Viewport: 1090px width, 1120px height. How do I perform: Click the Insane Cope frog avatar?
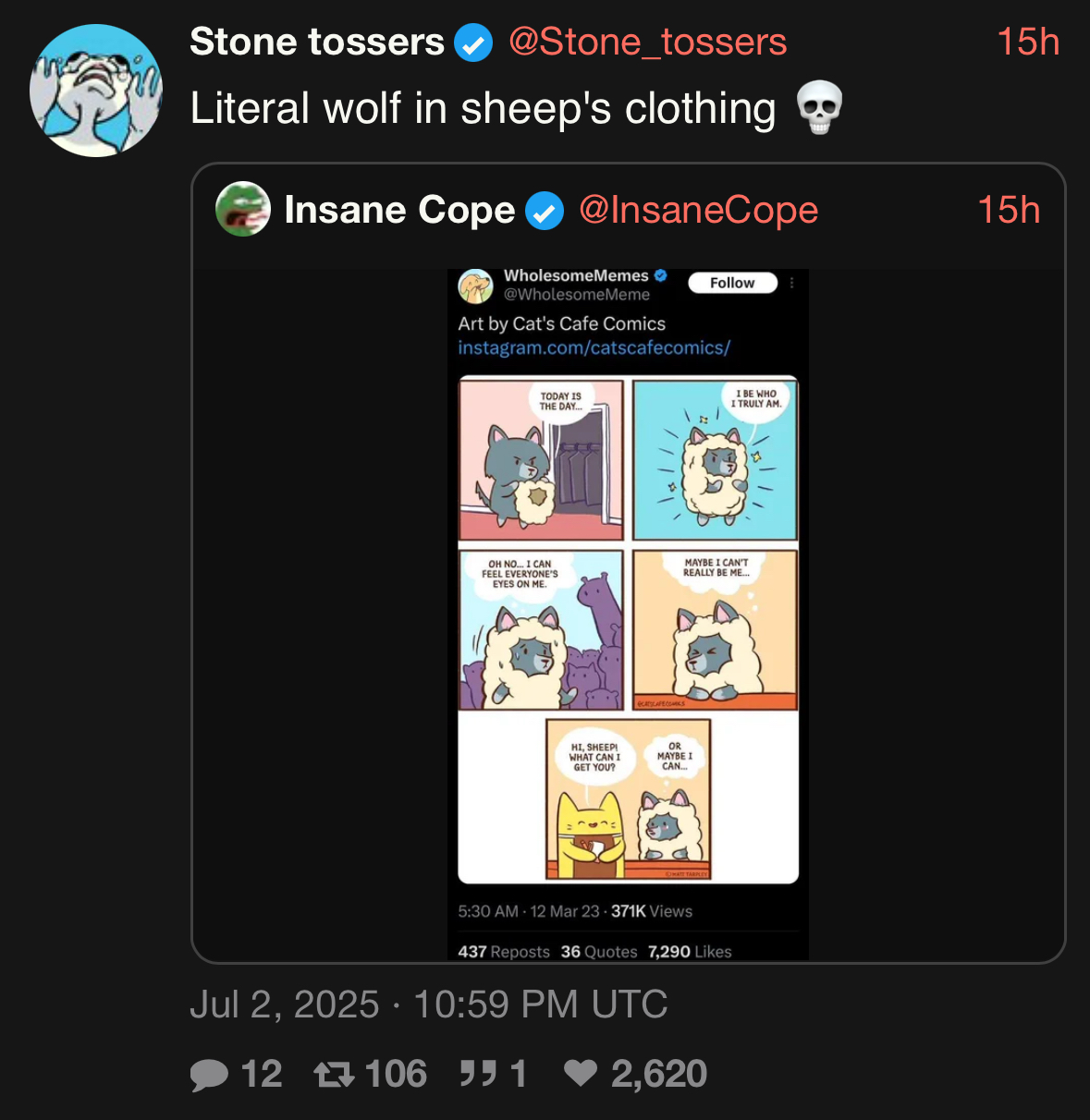pyautogui.click(x=243, y=209)
